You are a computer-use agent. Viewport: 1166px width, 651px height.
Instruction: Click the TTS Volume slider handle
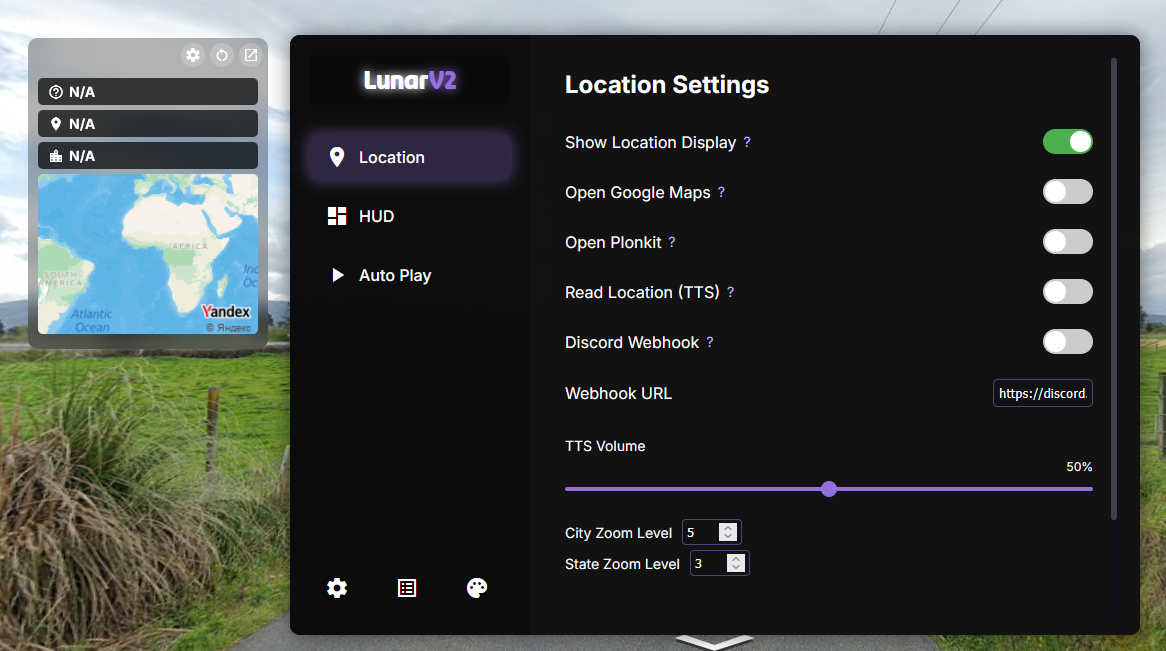coord(829,489)
